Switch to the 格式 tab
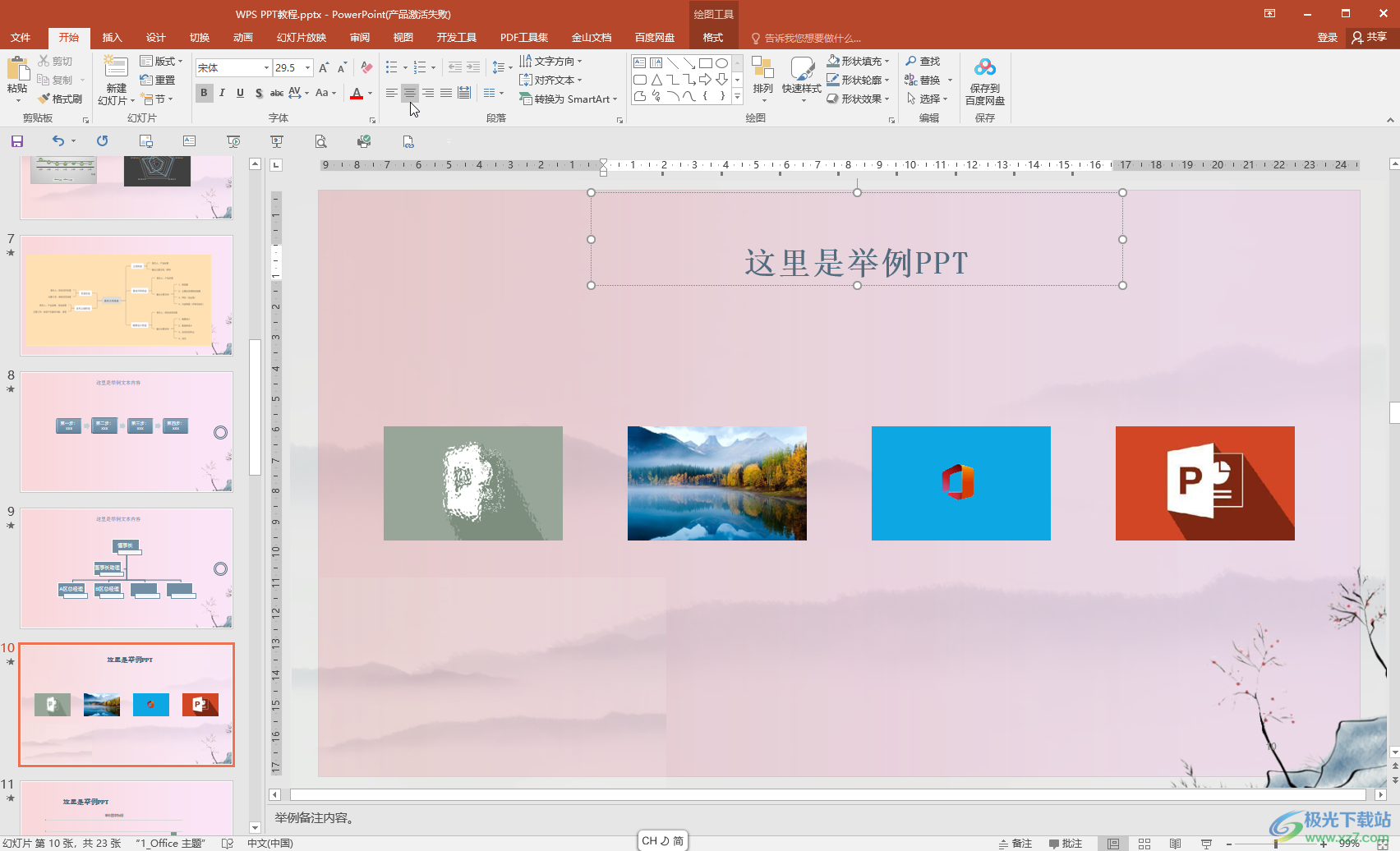 tap(713, 38)
